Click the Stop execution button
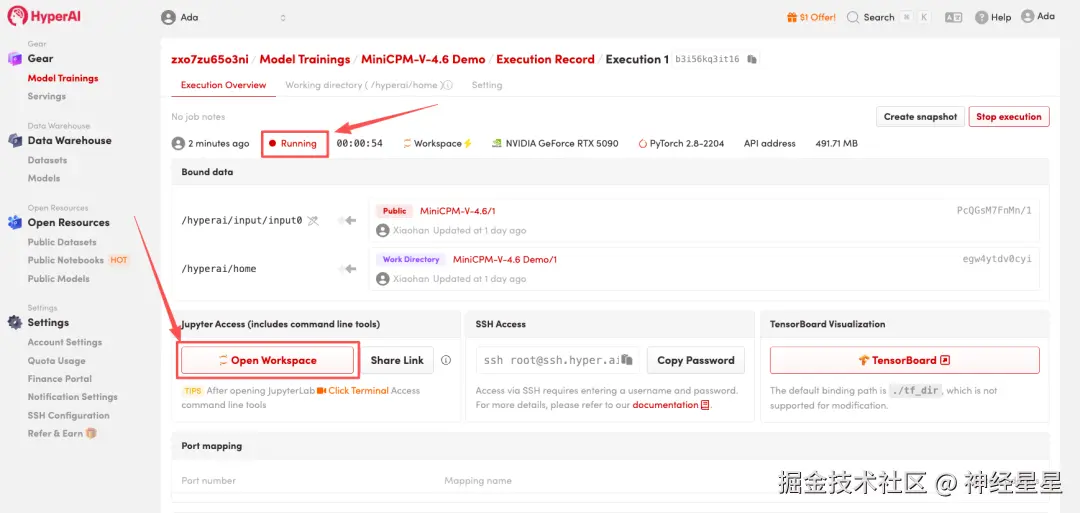 [x=1008, y=116]
